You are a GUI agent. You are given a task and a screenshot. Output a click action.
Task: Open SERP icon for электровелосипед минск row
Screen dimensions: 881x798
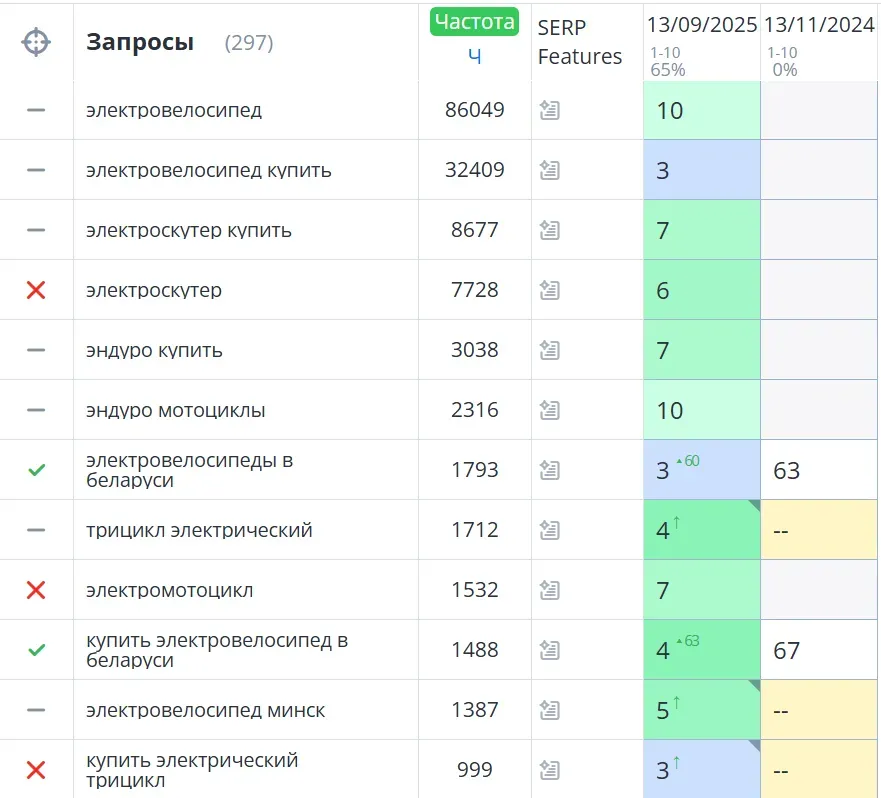[550, 711]
